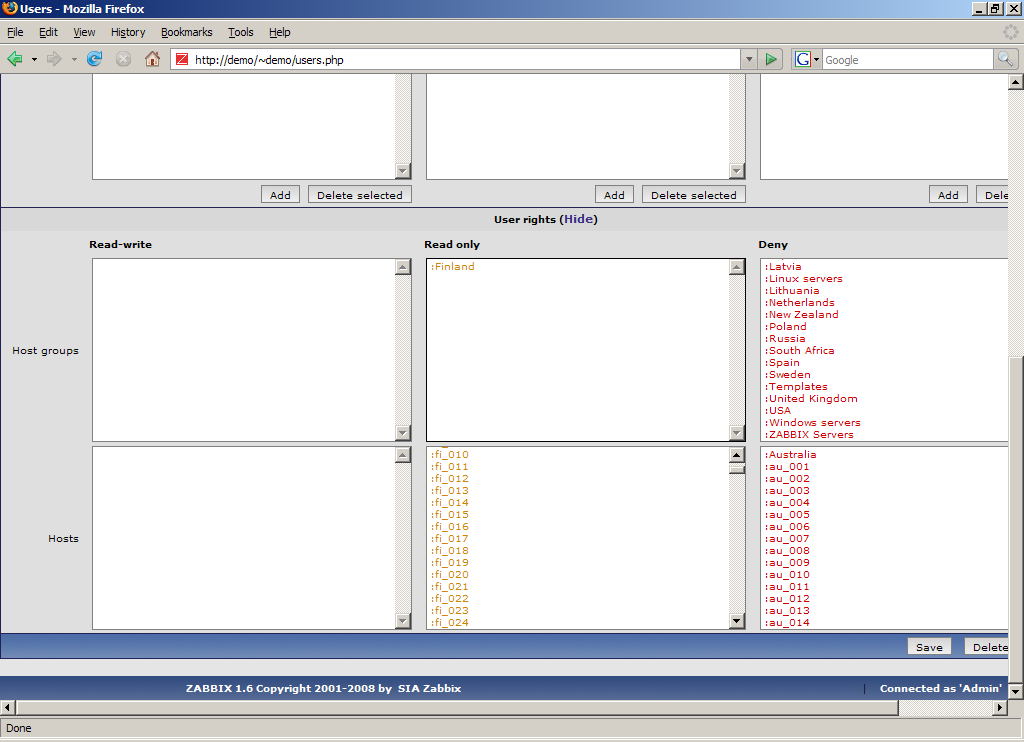Click the Delete button beside Save
Viewport: 1024px width, 742px height.
[x=987, y=647]
